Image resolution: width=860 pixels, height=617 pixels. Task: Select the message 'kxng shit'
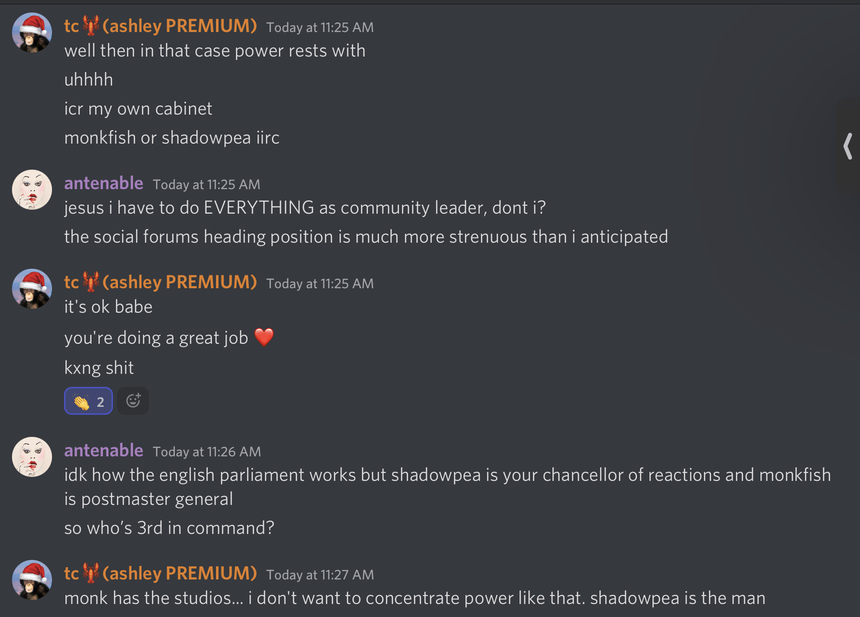99,367
